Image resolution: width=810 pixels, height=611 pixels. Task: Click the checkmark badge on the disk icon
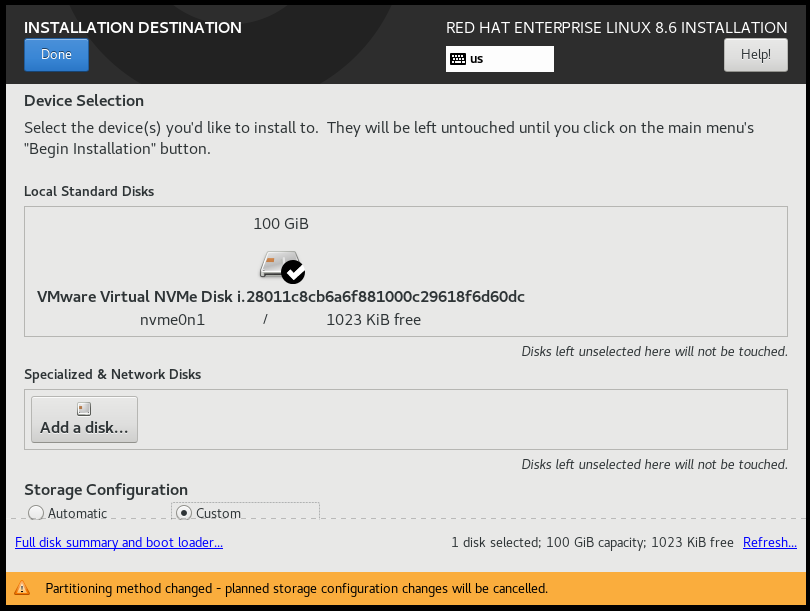tap(293, 272)
